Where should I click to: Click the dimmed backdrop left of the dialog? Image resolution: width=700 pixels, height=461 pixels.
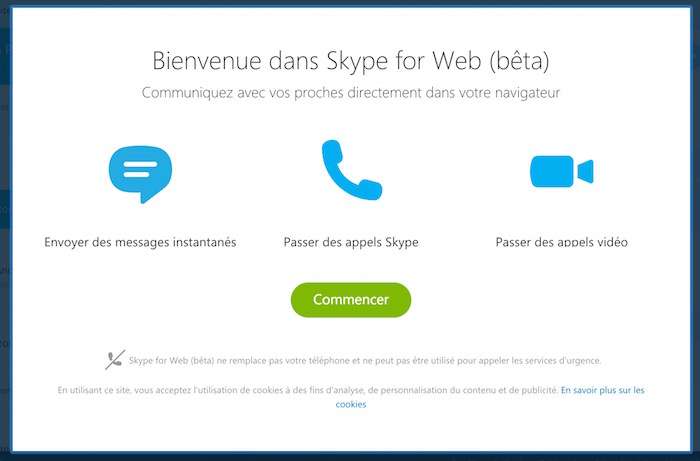click(x=3, y=230)
